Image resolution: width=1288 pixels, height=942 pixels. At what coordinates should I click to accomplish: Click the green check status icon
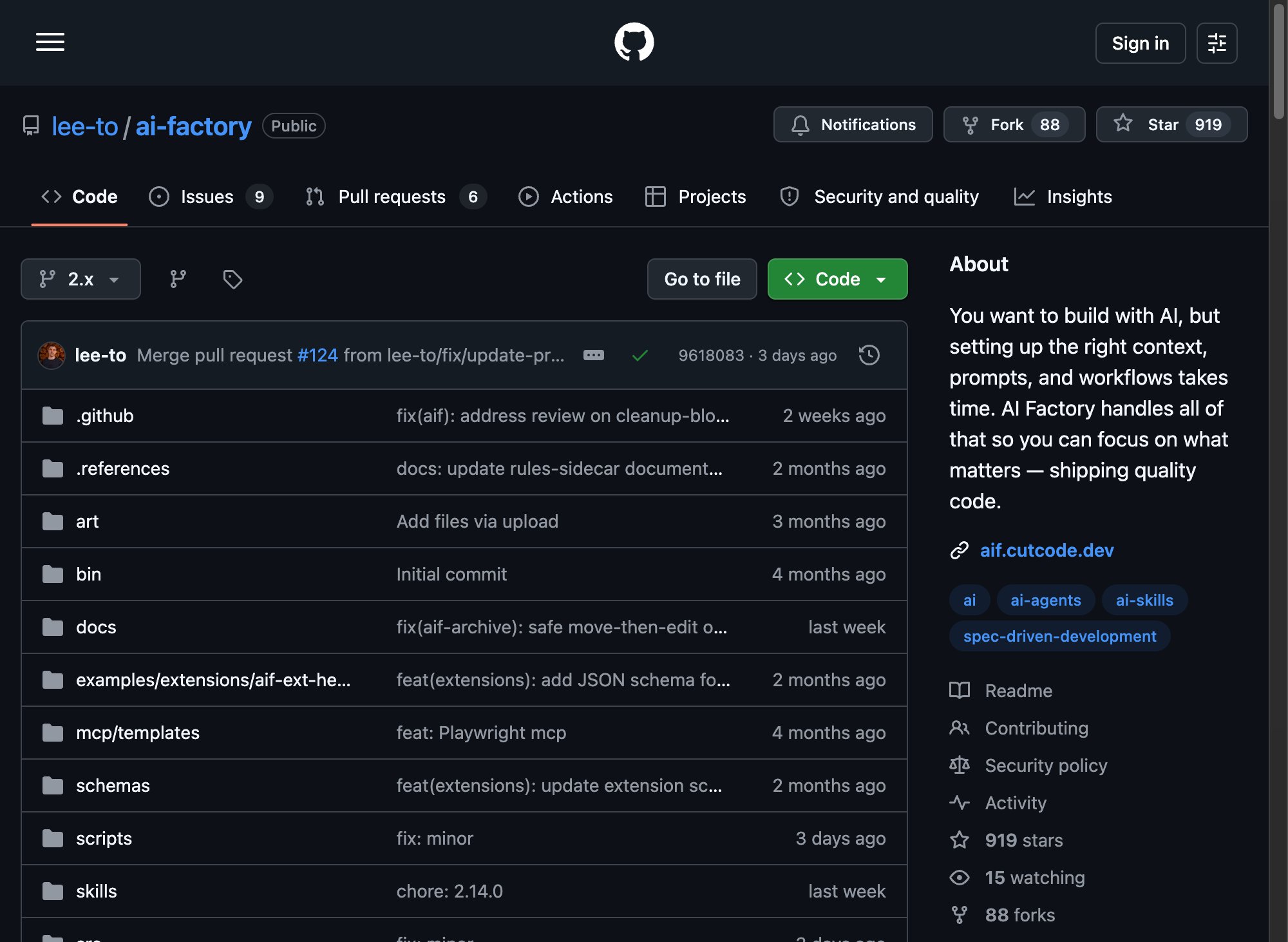click(x=639, y=355)
